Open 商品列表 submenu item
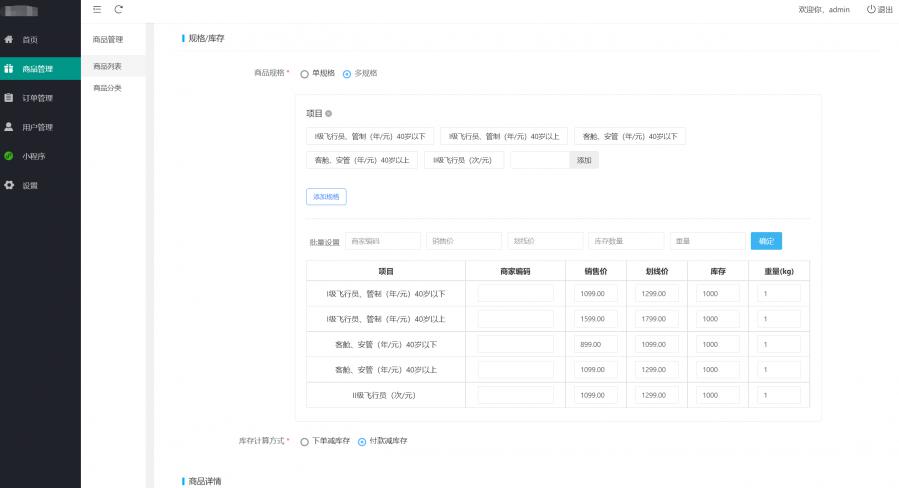The image size is (899, 488). click(x=107, y=66)
